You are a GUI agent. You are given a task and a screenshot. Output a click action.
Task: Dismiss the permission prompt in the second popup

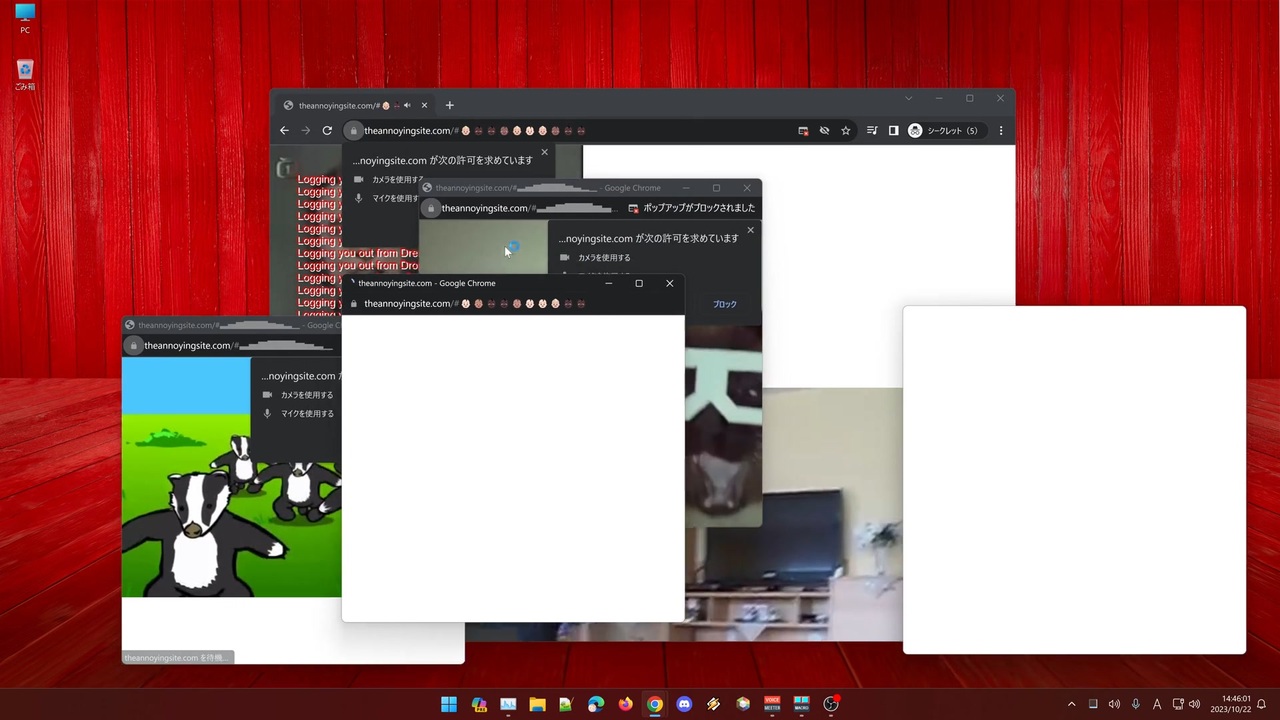point(750,230)
